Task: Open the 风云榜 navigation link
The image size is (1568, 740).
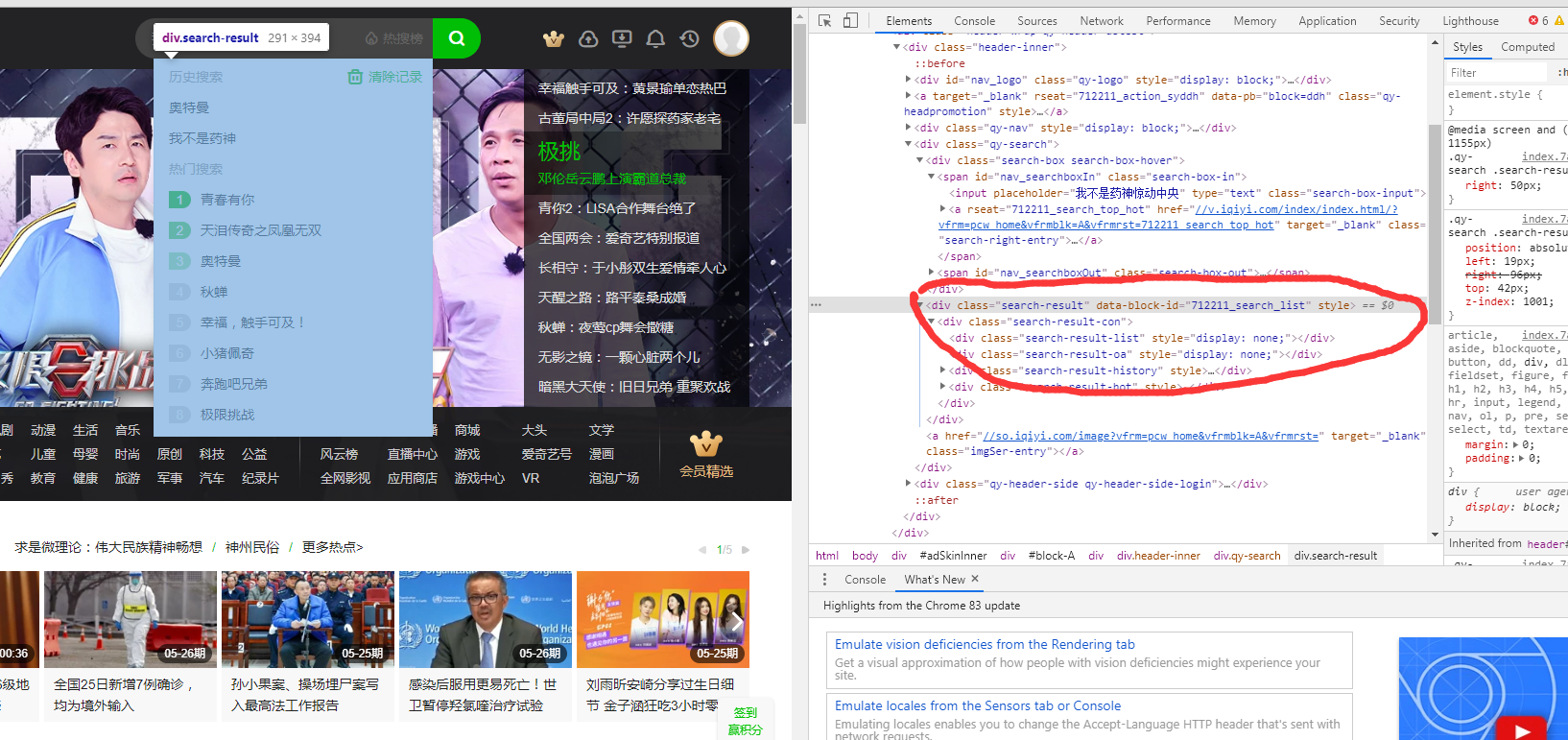Action: 339,454
